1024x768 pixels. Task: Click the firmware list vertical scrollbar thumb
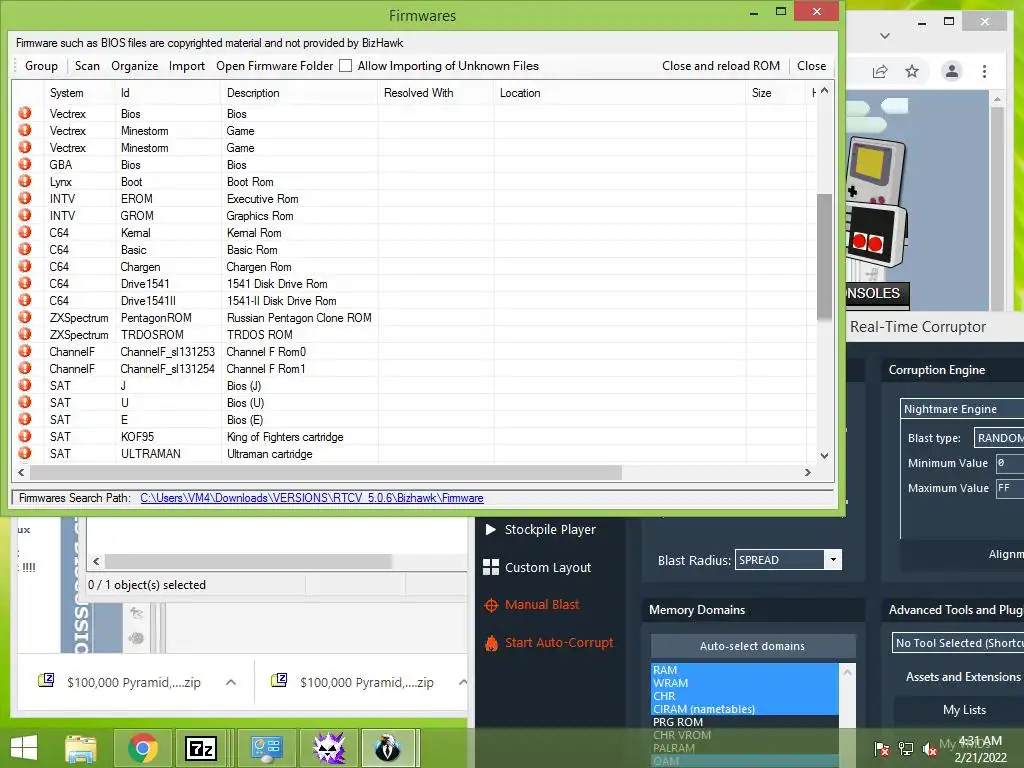click(824, 257)
